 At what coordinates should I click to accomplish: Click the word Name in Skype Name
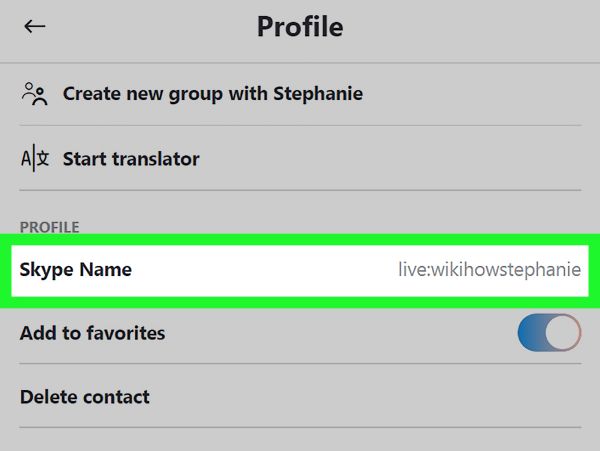106,269
